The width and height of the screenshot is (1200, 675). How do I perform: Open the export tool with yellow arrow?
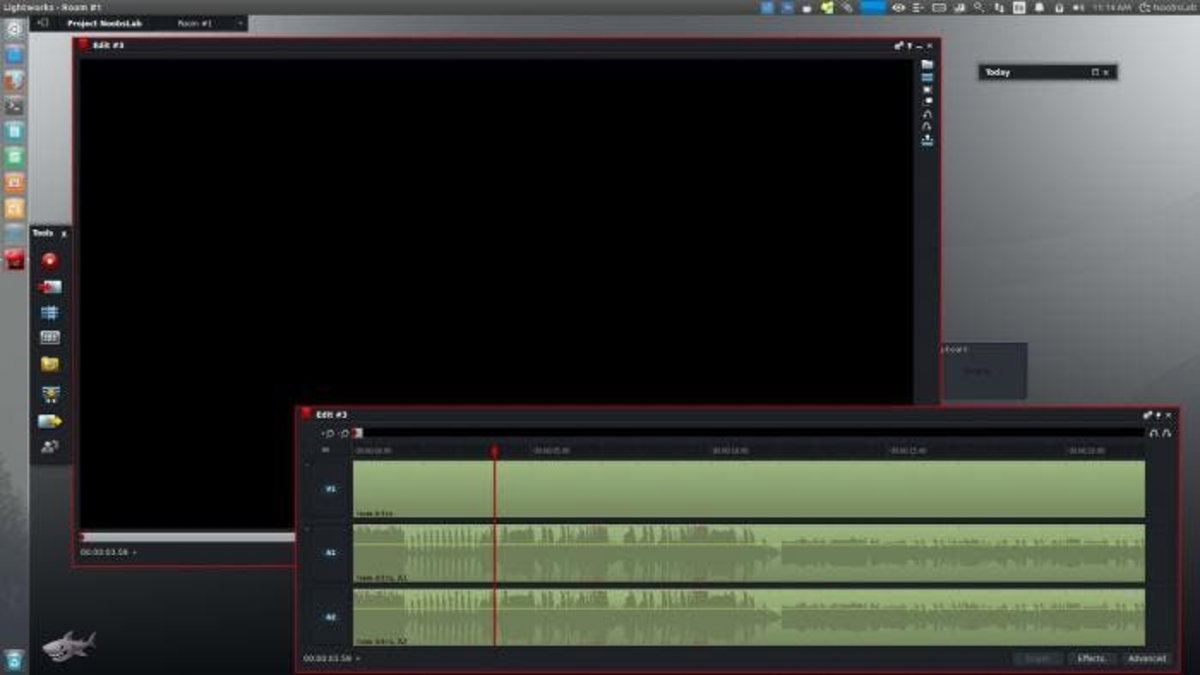[50, 421]
